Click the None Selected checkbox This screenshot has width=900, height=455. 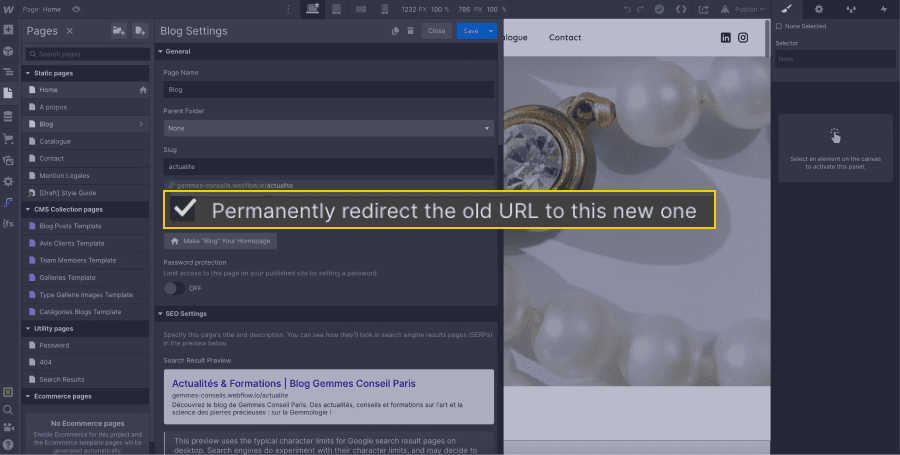click(x=779, y=26)
